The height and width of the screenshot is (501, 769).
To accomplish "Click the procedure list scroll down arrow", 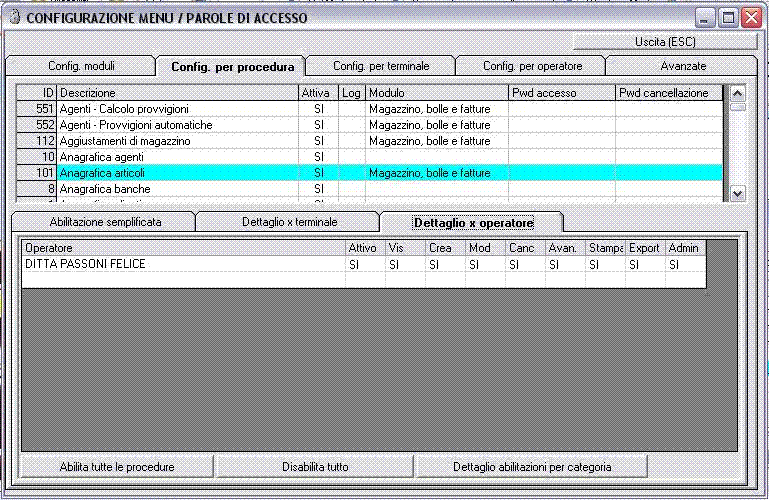I will [738, 193].
